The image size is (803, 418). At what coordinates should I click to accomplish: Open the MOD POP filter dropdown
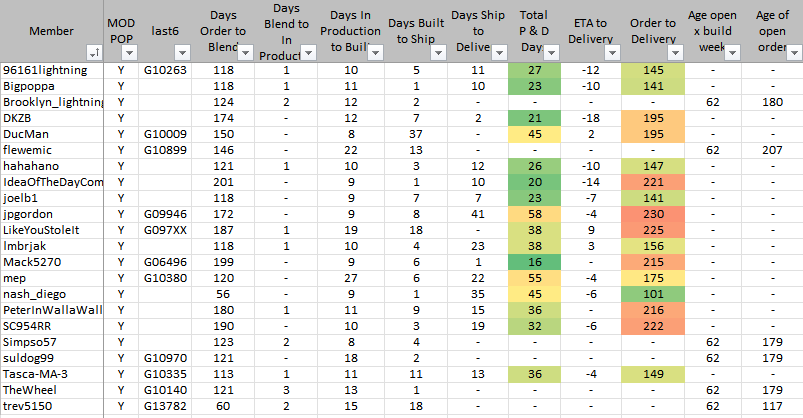coord(127,52)
